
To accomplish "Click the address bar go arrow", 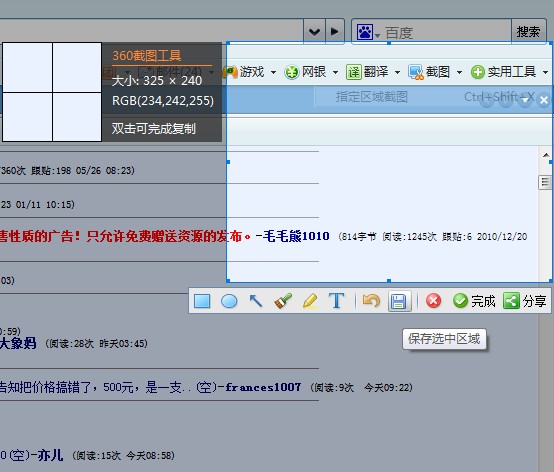I will point(334,31).
